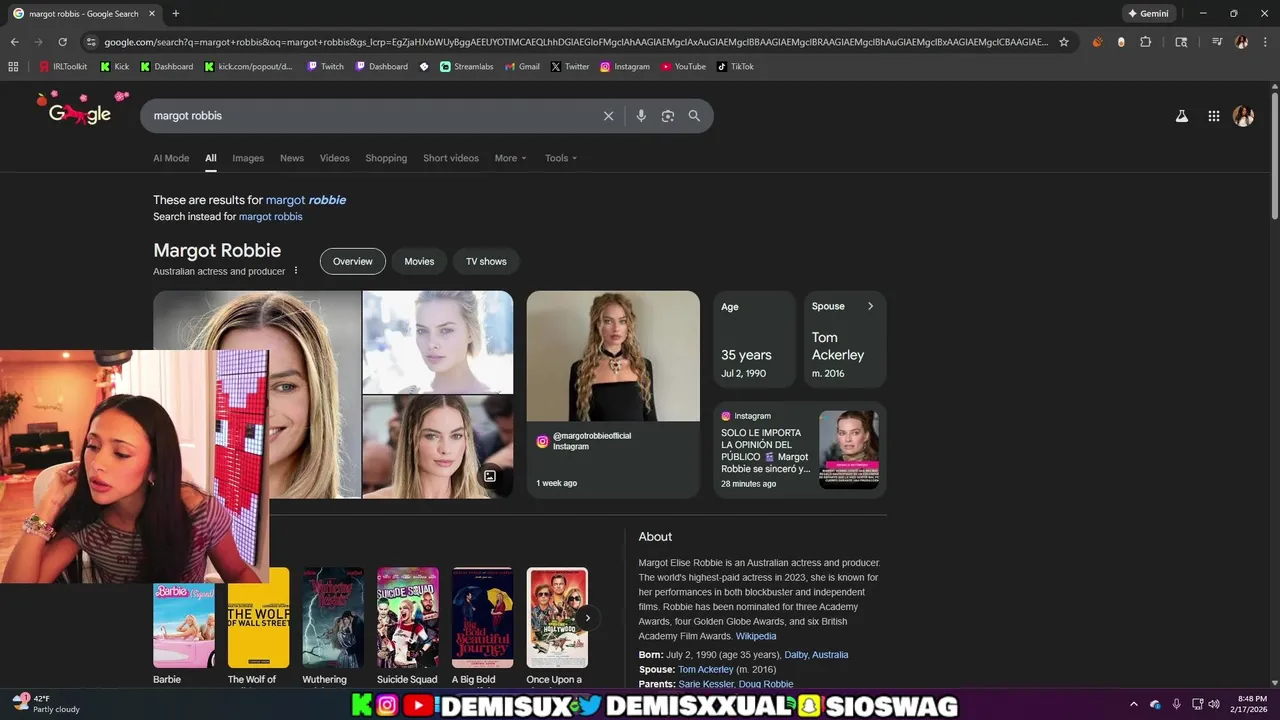Open taskbar microphone indicator
This screenshot has width=1280, height=720.
(x=1176, y=704)
